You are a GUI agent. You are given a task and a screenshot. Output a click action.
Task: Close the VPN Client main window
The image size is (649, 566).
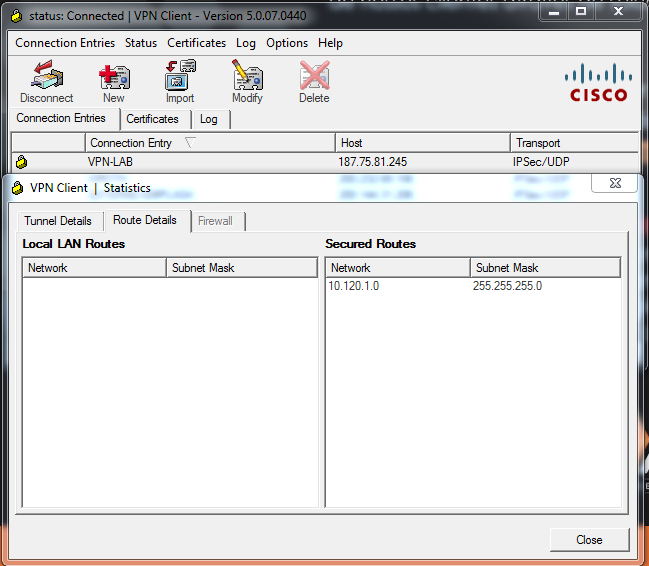click(618, 12)
